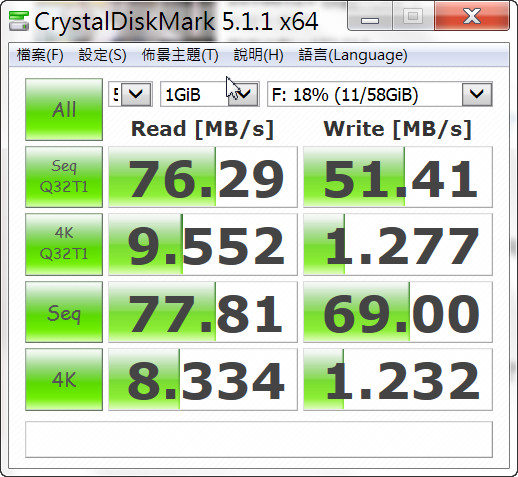This screenshot has width=518, height=477.
Task: Click the Seq Q32T1 read result 76.29
Action: click(203, 177)
